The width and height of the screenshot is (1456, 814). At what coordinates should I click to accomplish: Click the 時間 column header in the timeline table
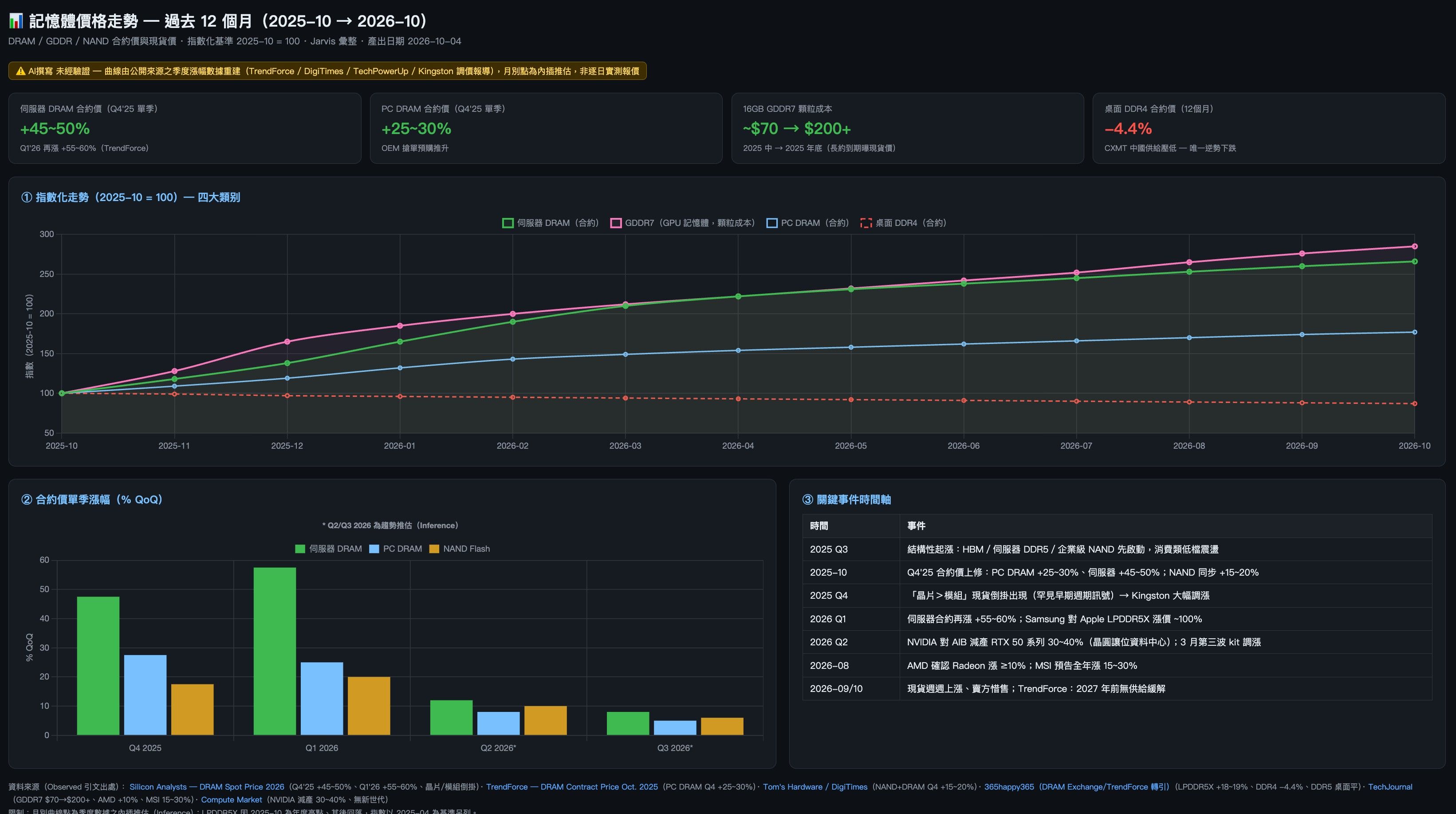(819, 526)
